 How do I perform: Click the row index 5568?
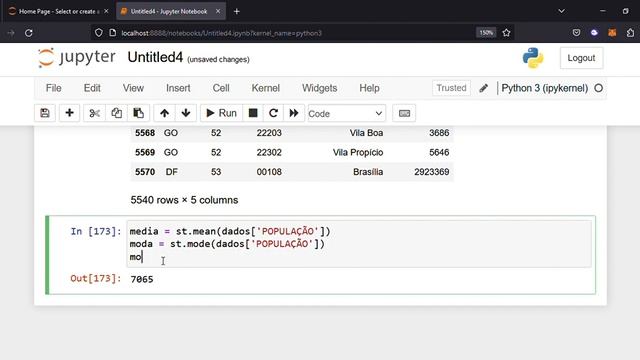[145, 133]
